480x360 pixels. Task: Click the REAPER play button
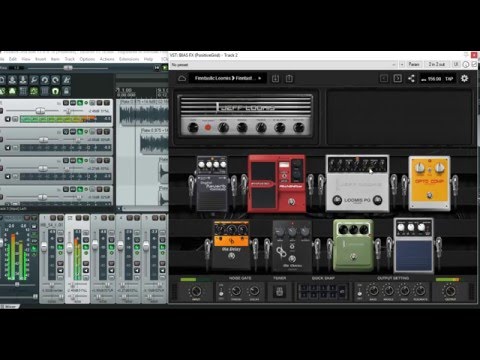[x=165, y=68]
